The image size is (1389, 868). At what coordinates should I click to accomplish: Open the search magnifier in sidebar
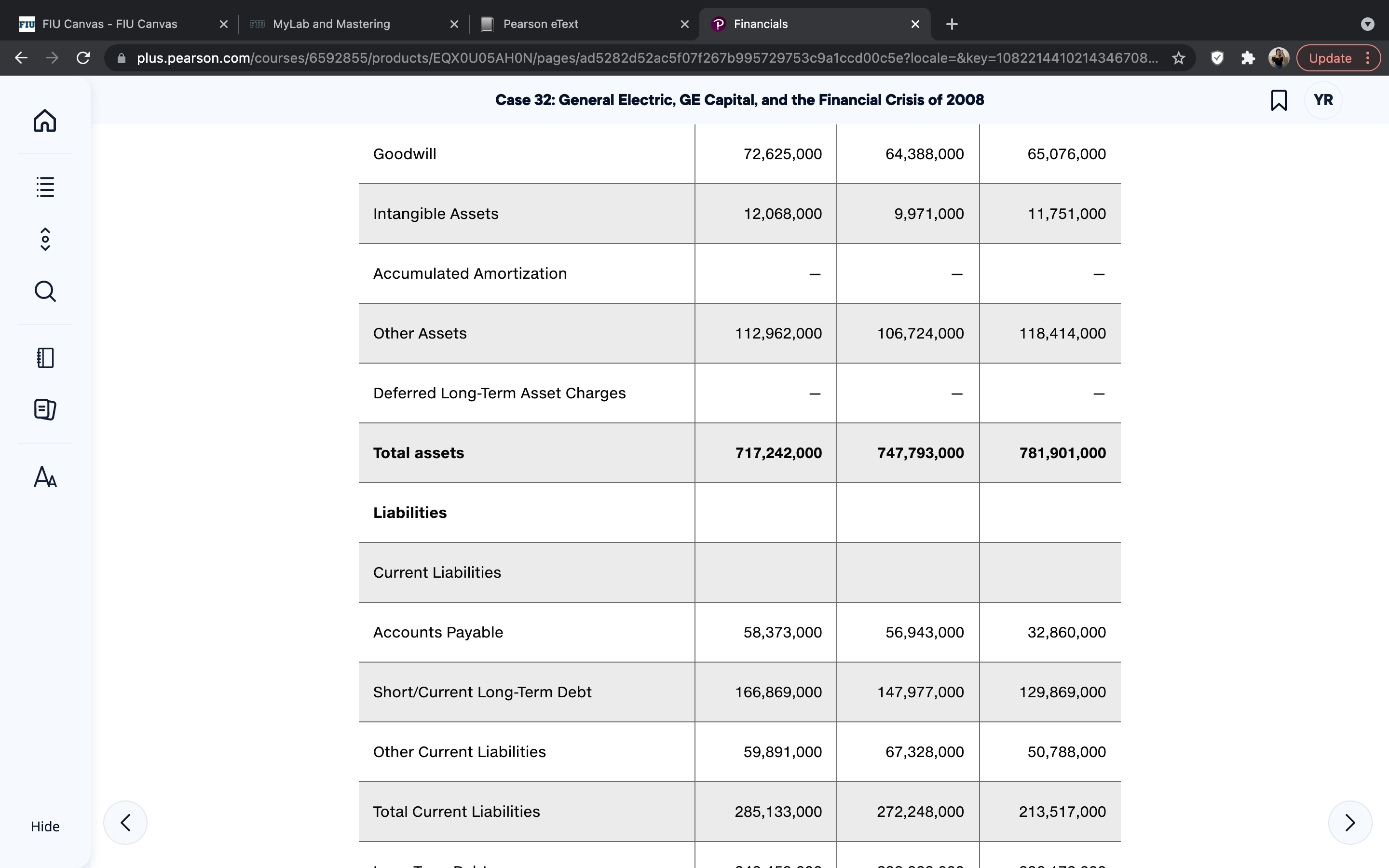(x=45, y=291)
